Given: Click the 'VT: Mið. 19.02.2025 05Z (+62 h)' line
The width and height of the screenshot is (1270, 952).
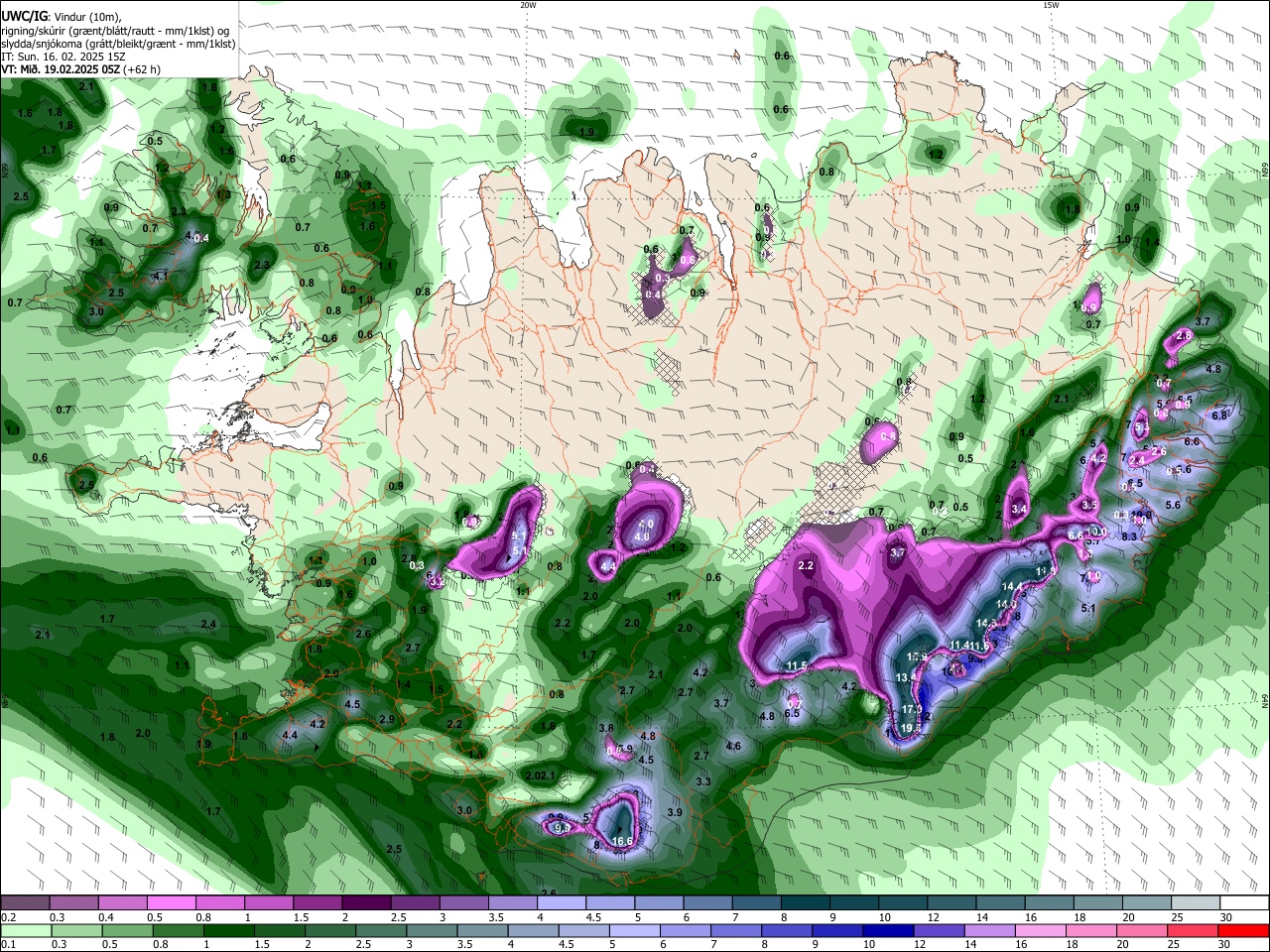Looking at the screenshot, I should (x=80, y=69).
